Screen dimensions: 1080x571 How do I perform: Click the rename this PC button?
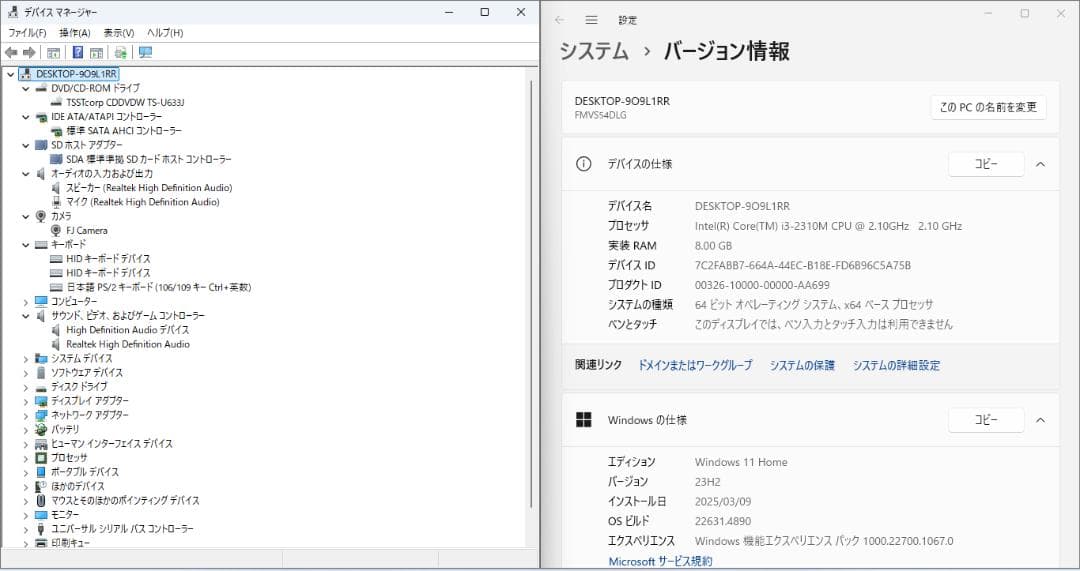coord(988,107)
